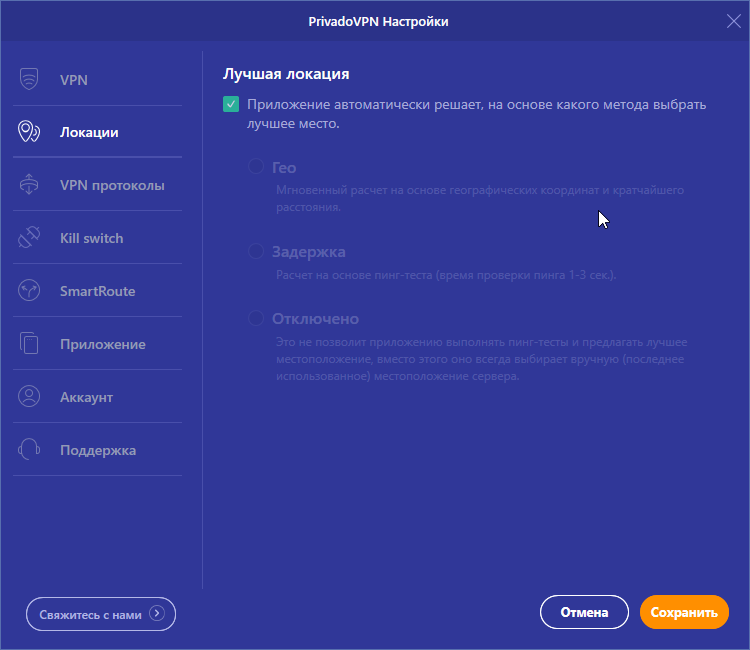Click the VPN shield icon in sidebar
Viewport: 750px width, 650px height.
(x=29, y=79)
